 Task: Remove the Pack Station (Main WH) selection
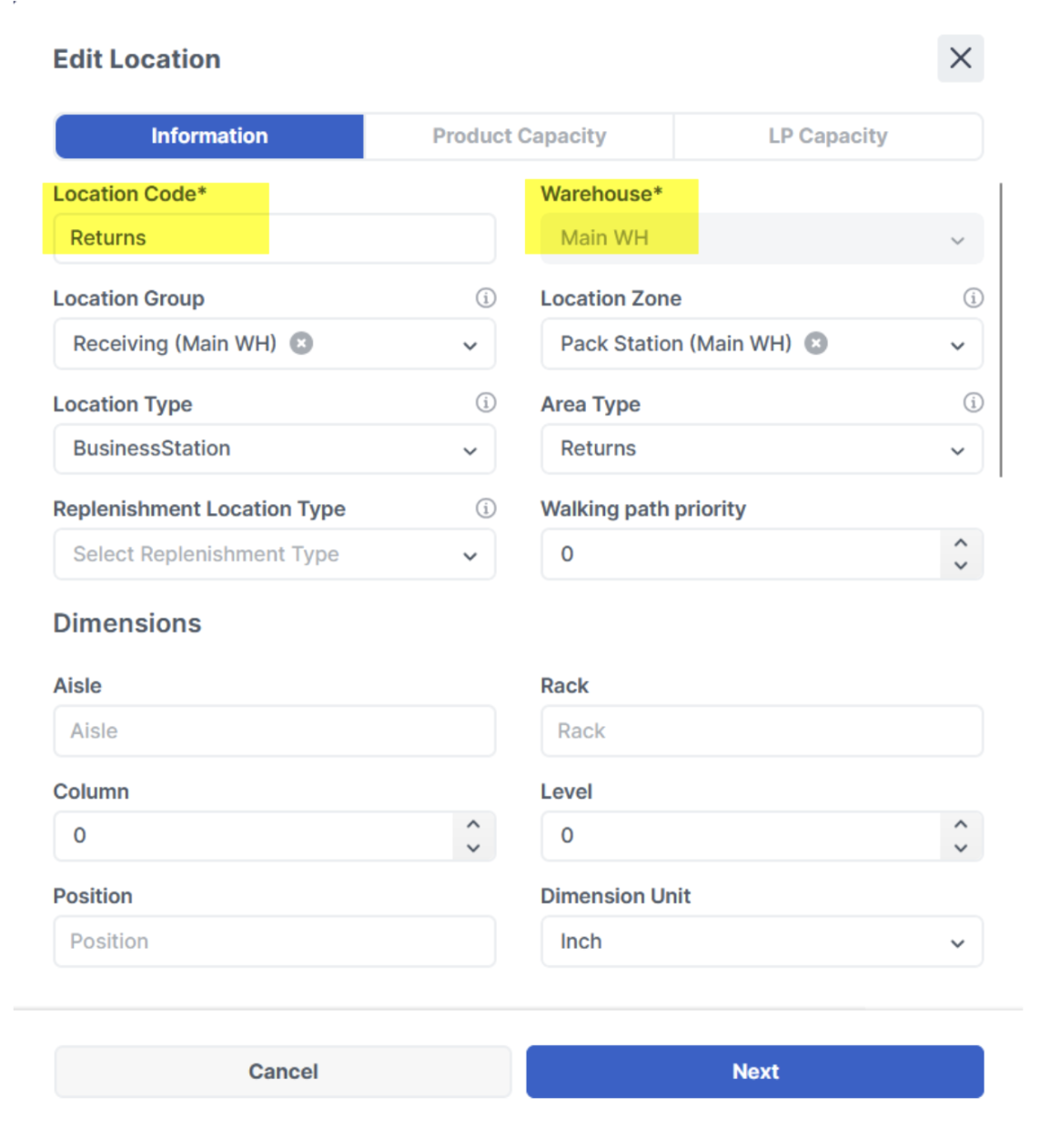pos(816,343)
